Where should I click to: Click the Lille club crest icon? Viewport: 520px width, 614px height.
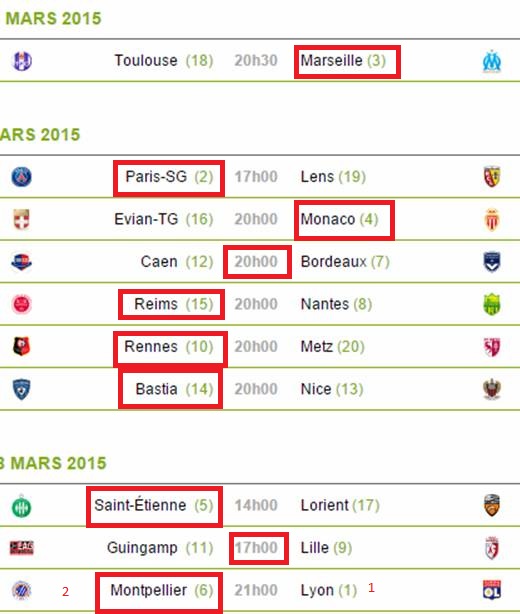492,547
